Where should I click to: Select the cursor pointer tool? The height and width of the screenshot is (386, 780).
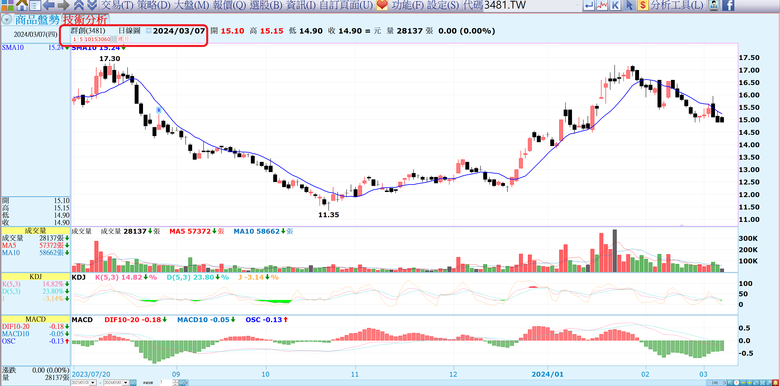click(629, 5)
